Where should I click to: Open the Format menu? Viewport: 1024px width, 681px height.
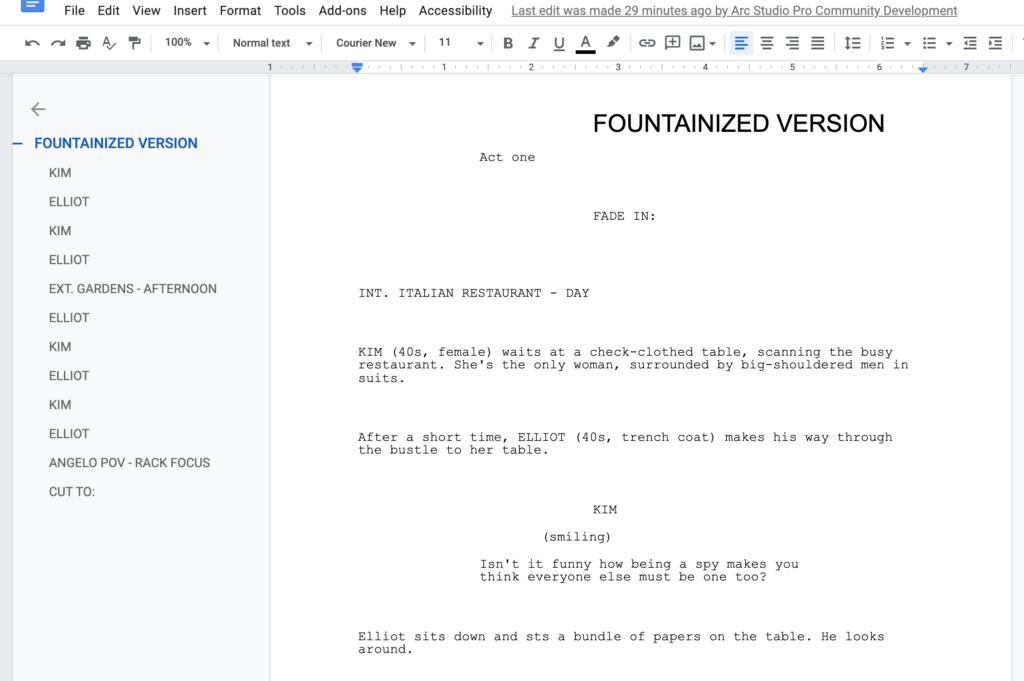[x=240, y=11]
